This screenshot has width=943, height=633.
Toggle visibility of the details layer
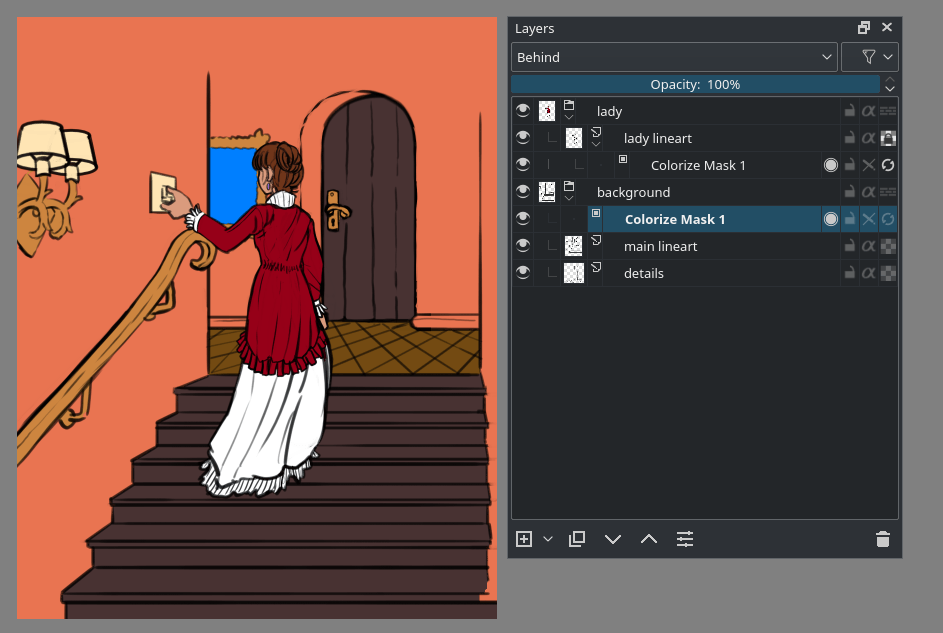pos(523,272)
